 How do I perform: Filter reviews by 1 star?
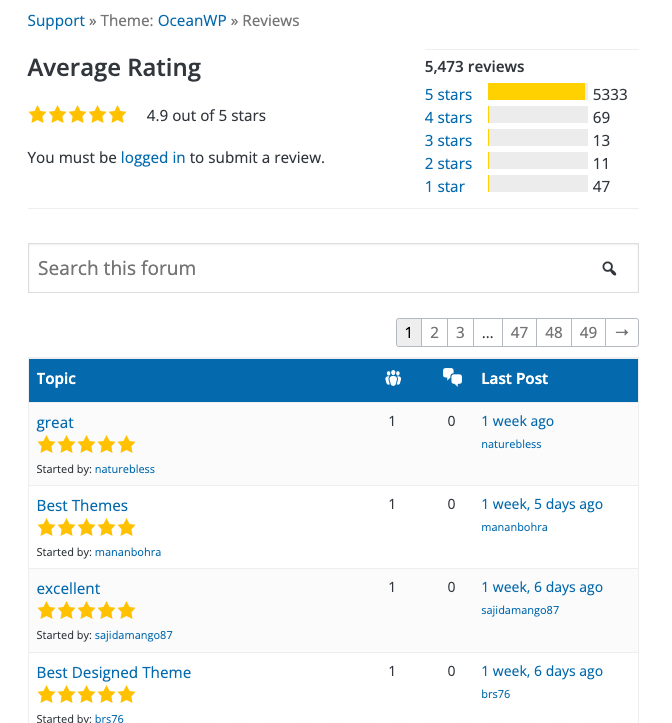(444, 186)
